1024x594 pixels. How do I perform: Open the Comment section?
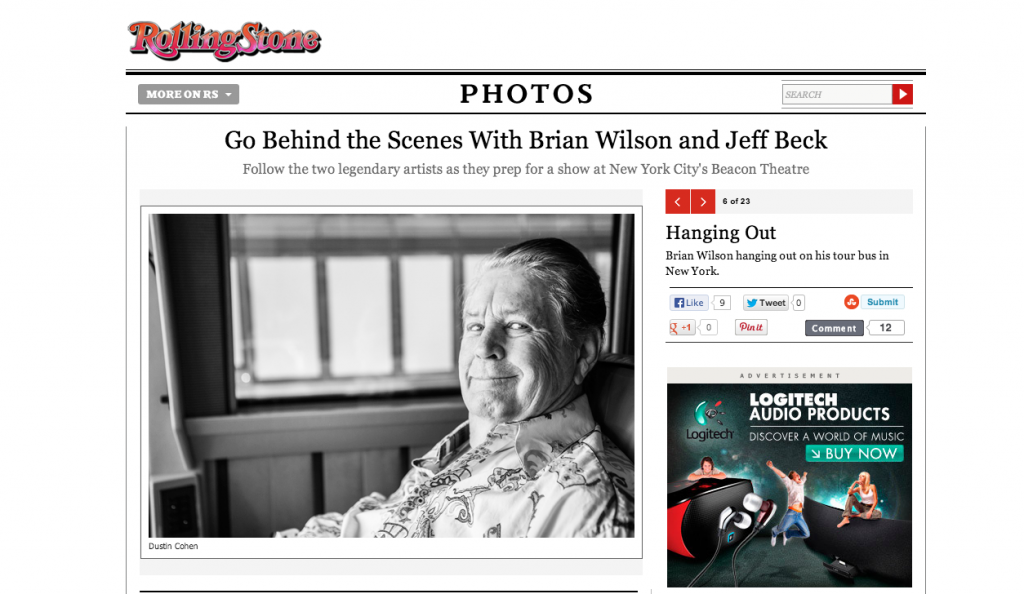[x=834, y=328]
